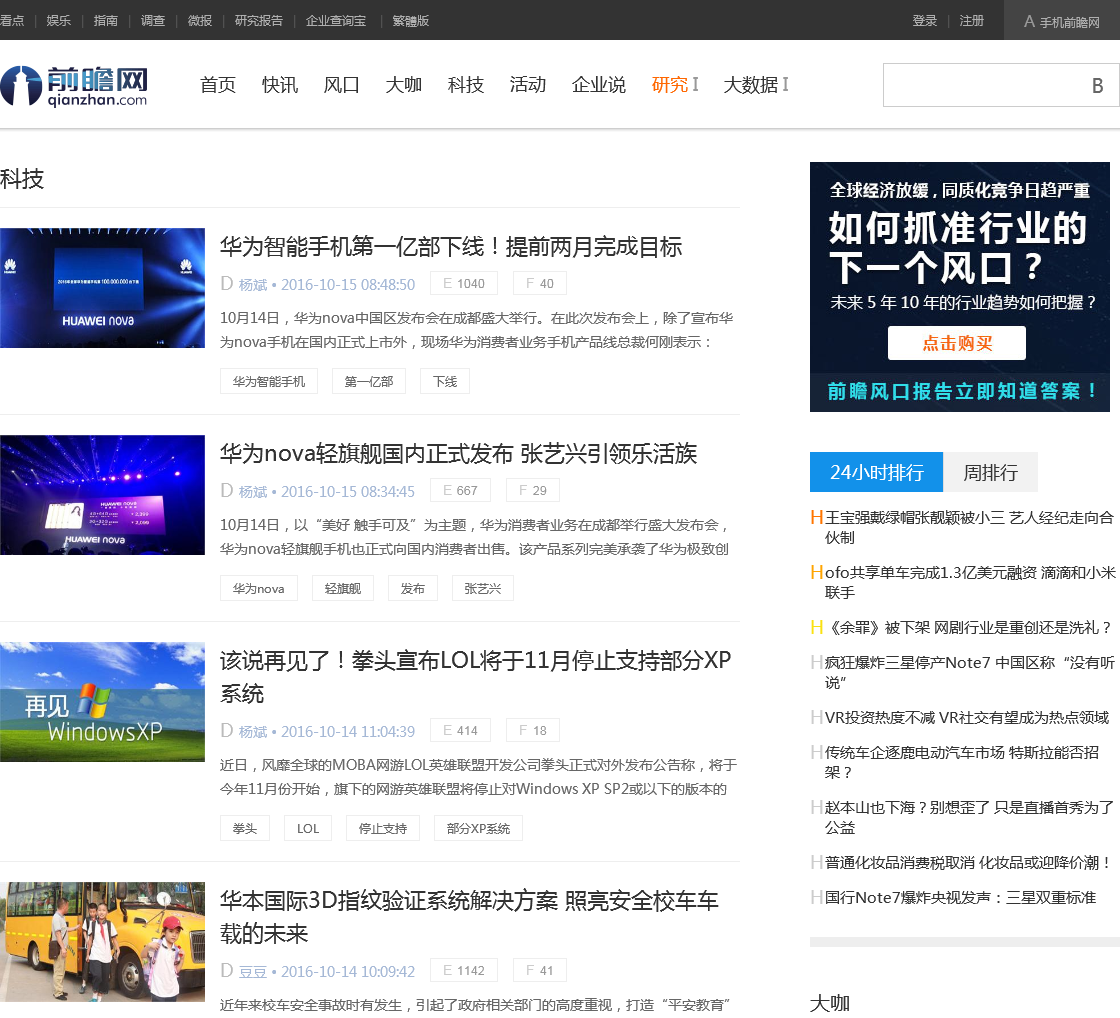Viewport: 1120px width, 1018px height.
Task: Click the 点击购买 button in the ad
Action: [x=957, y=344]
